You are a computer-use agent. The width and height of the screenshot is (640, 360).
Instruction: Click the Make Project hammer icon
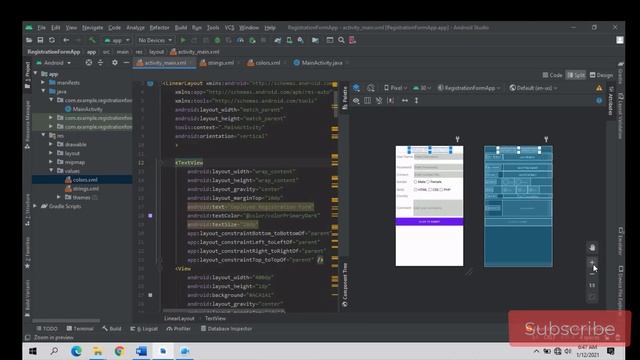coord(92,40)
